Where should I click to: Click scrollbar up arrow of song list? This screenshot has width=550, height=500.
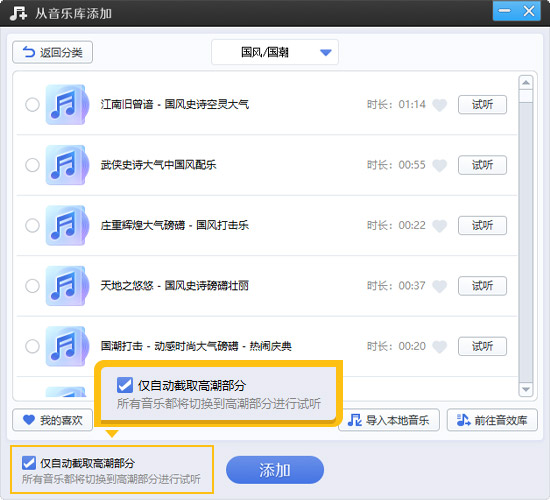(x=525, y=83)
